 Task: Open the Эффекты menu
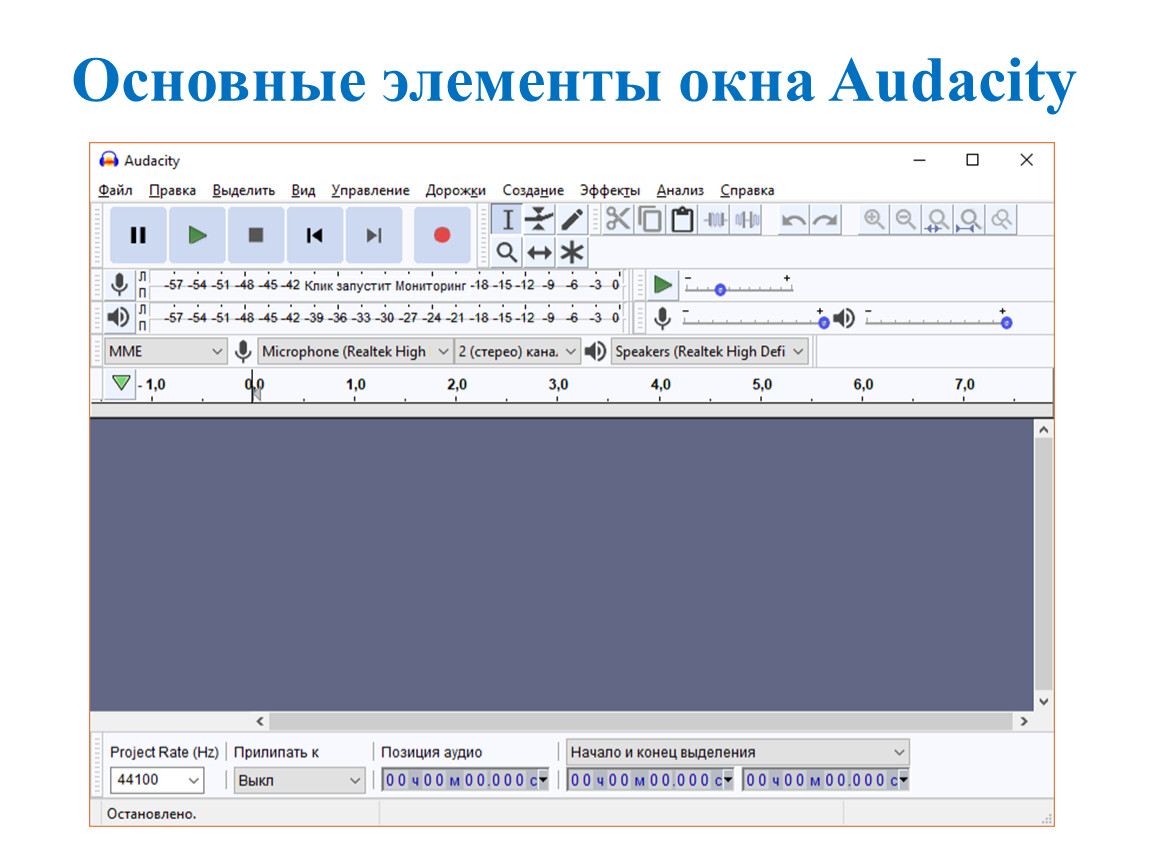[610, 190]
